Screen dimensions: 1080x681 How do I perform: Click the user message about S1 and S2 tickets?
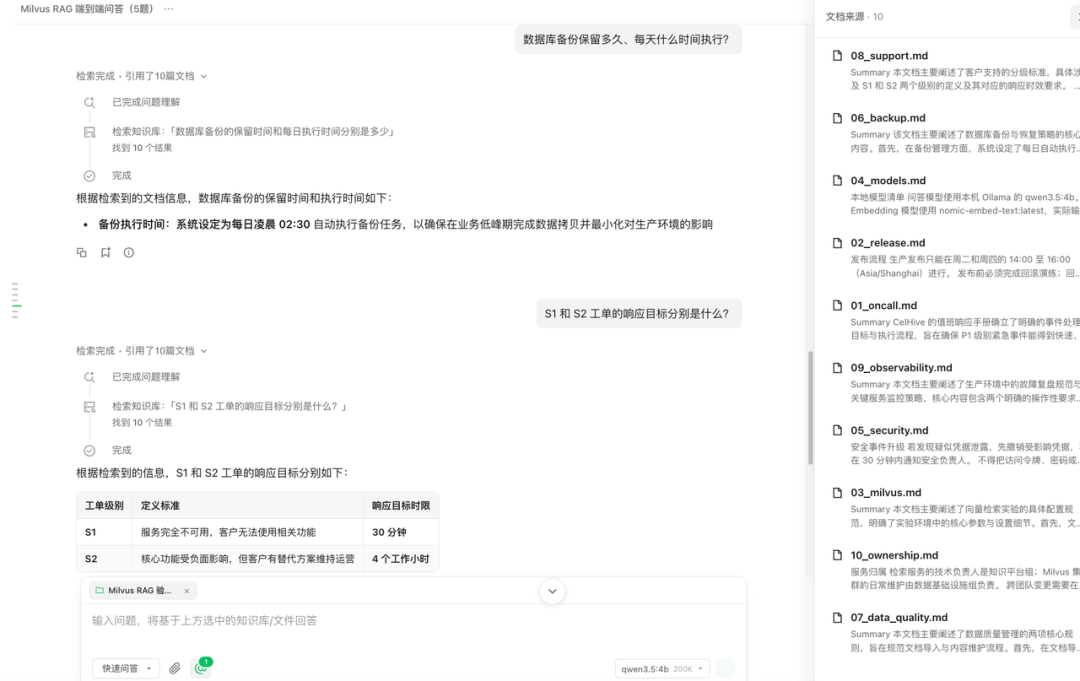(639, 314)
